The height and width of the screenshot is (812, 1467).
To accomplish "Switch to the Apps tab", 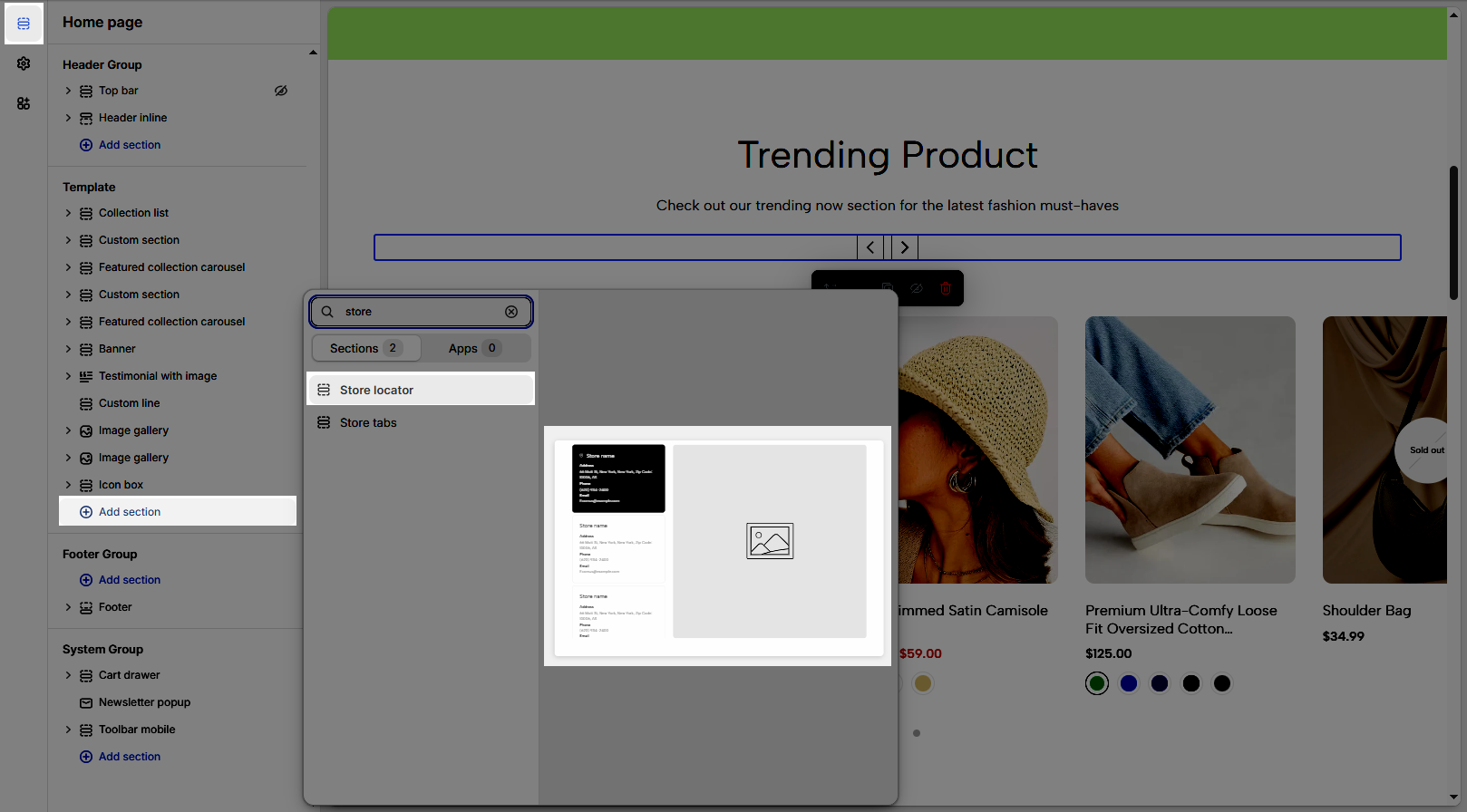I will pos(475,348).
